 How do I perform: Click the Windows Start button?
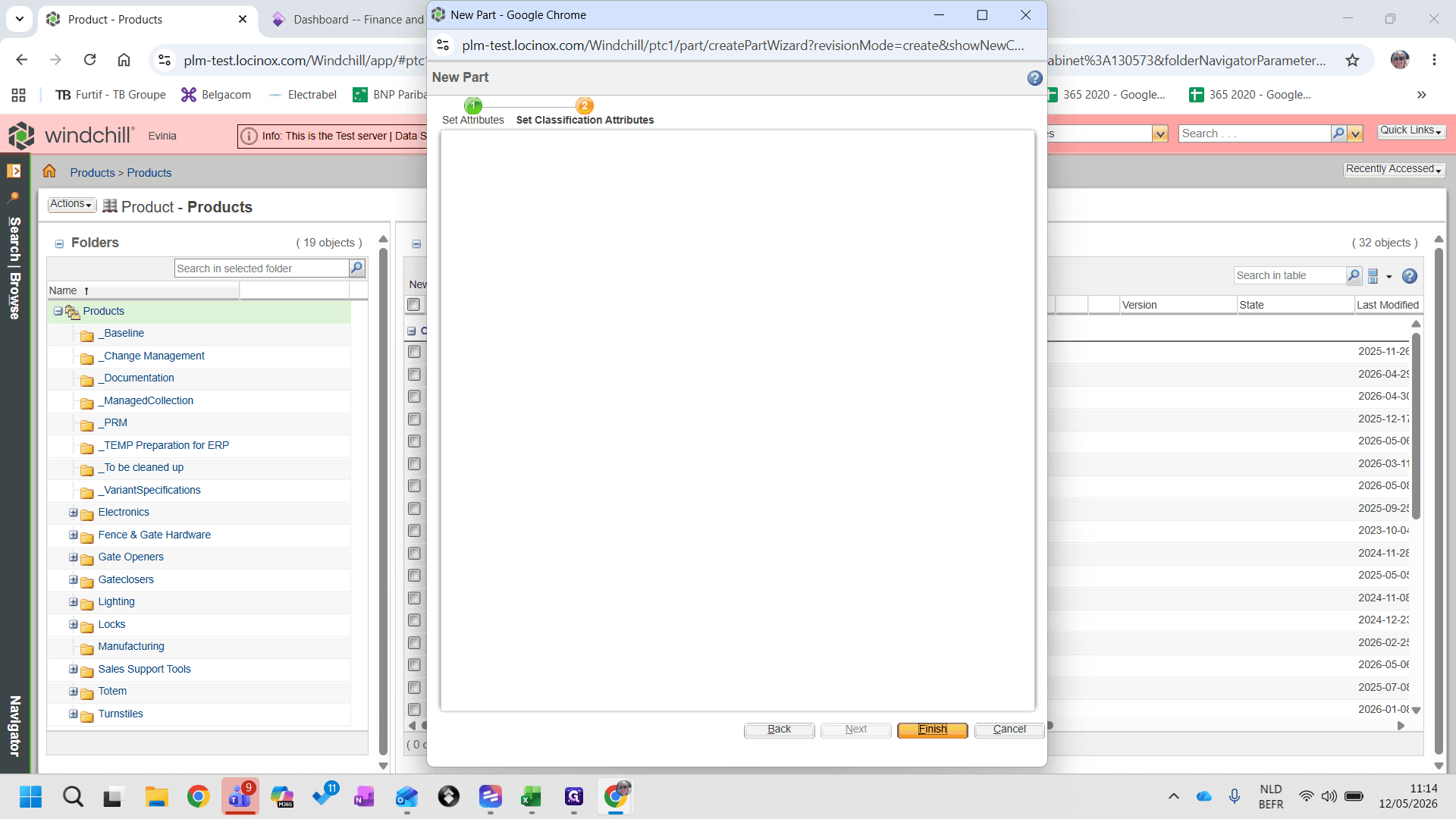point(30,796)
